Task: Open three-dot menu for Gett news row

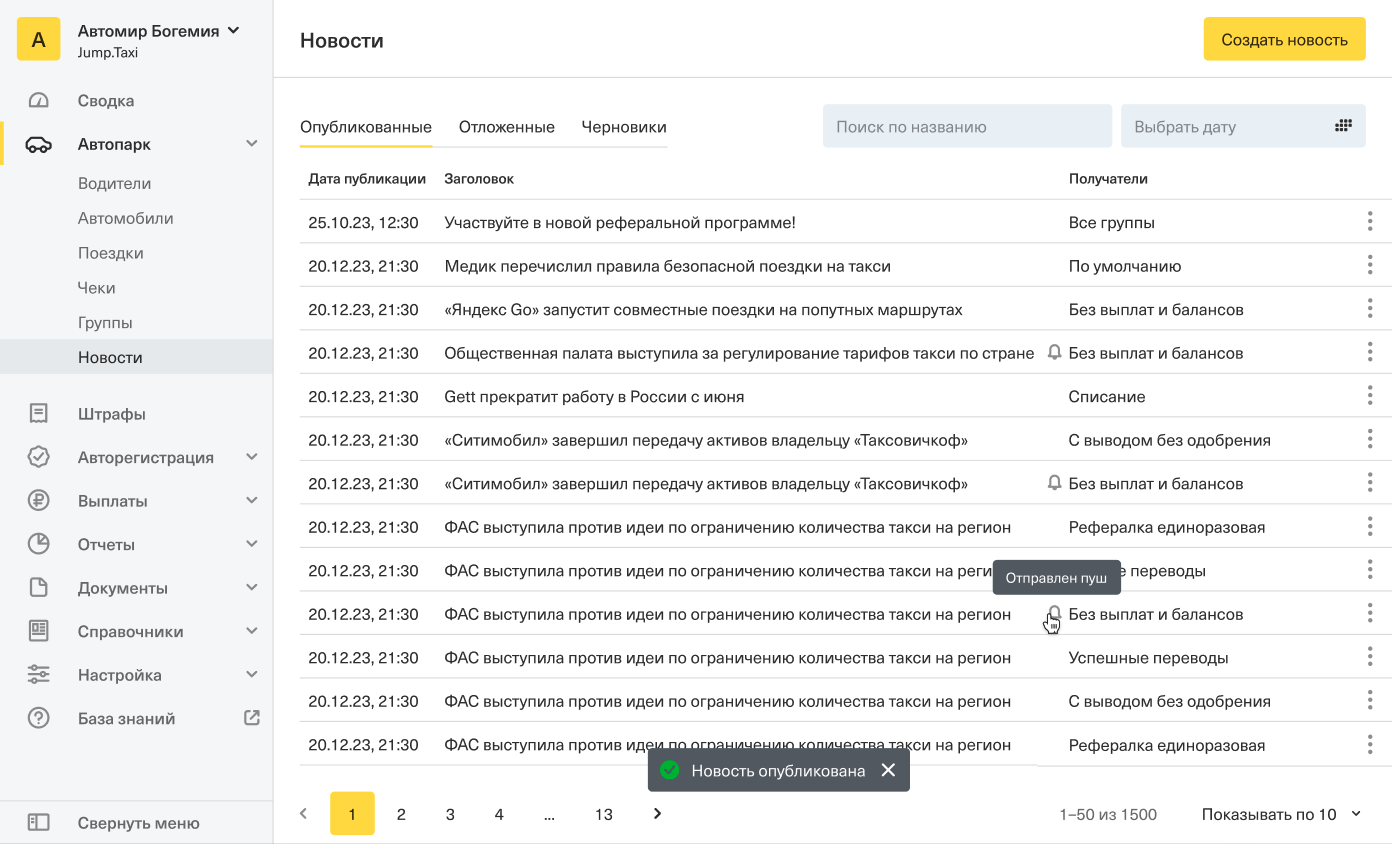Action: [x=1369, y=396]
